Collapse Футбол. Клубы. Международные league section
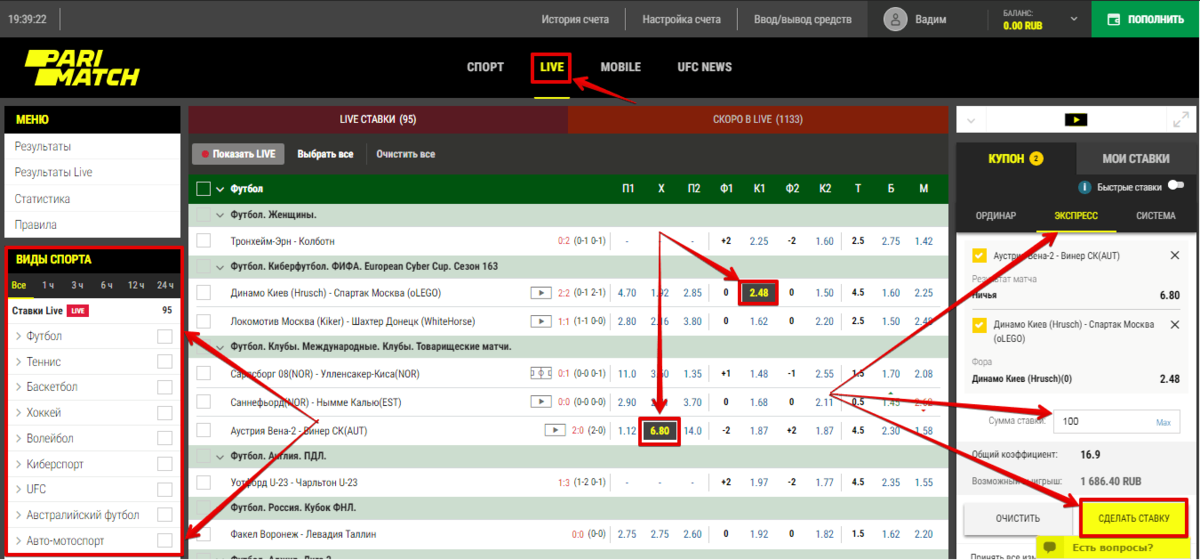Image resolution: width=1200 pixels, height=560 pixels. [221, 346]
